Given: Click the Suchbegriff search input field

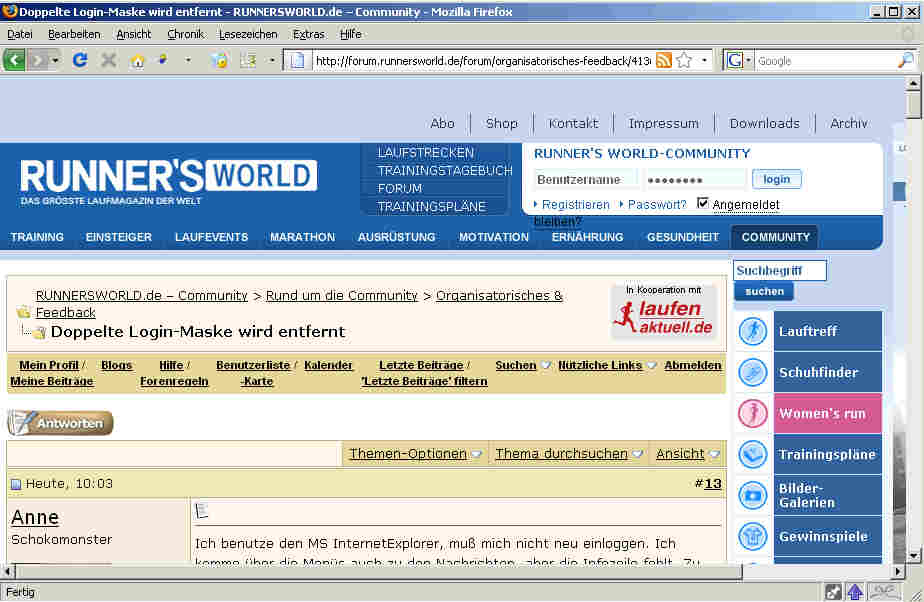Looking at the screenshot, I should pyautogui.click(x=779, y=271).
